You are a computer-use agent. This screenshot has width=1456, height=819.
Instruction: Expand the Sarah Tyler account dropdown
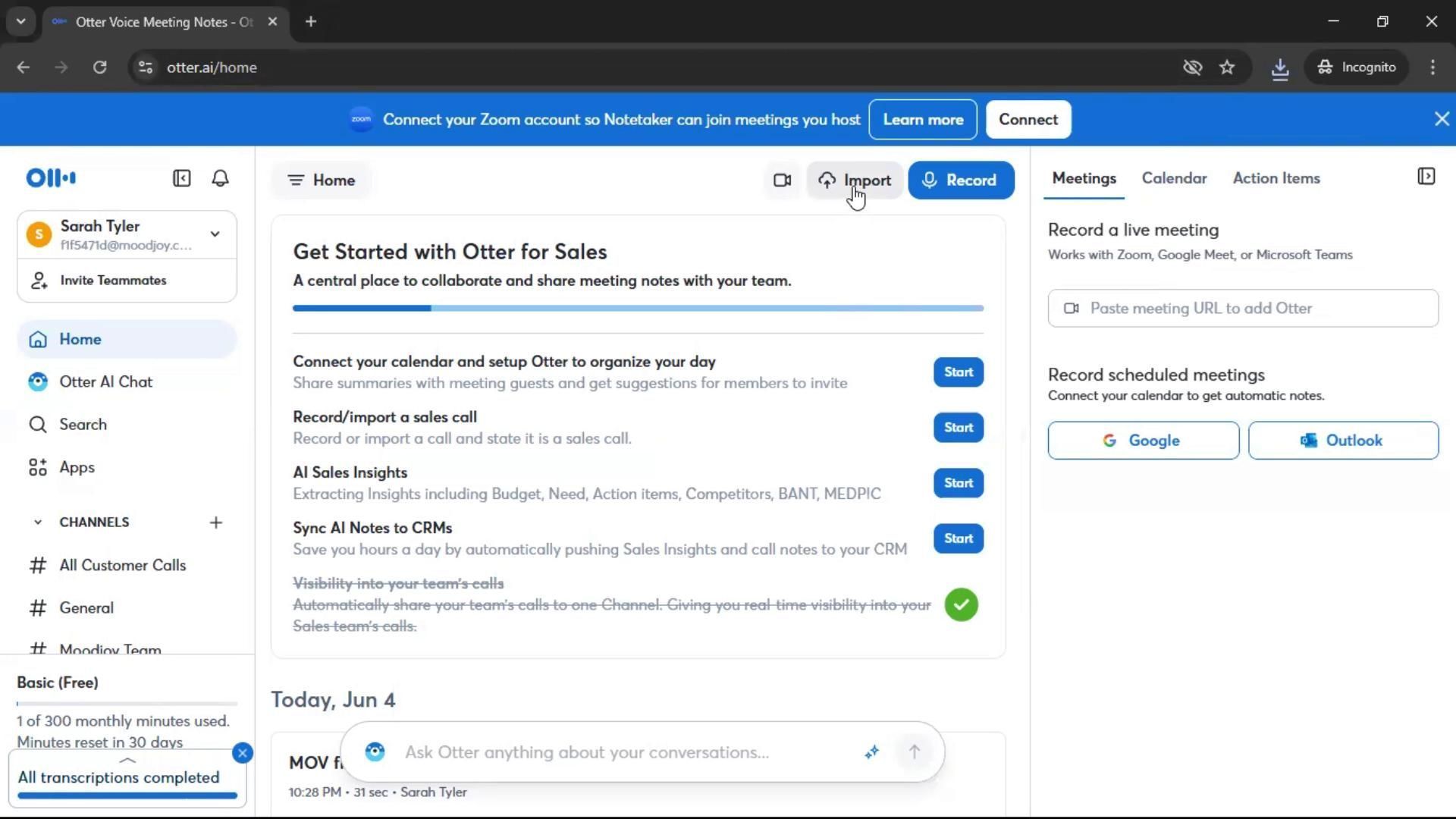tap(215, 234)
